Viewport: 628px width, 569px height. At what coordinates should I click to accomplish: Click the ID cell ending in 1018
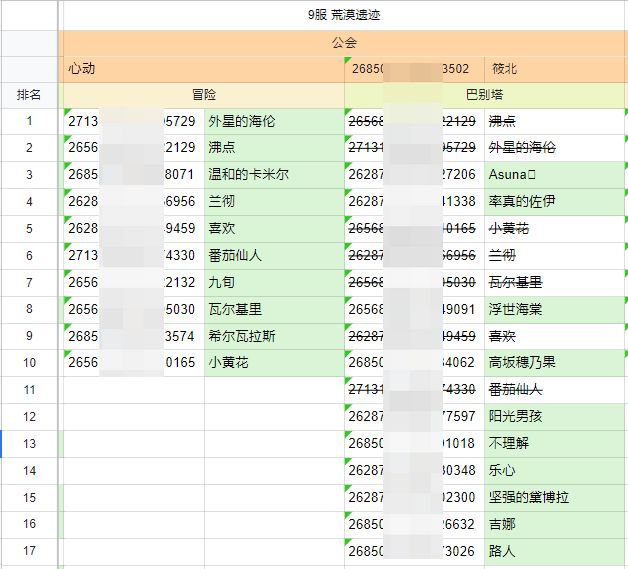tap(414, 444)
